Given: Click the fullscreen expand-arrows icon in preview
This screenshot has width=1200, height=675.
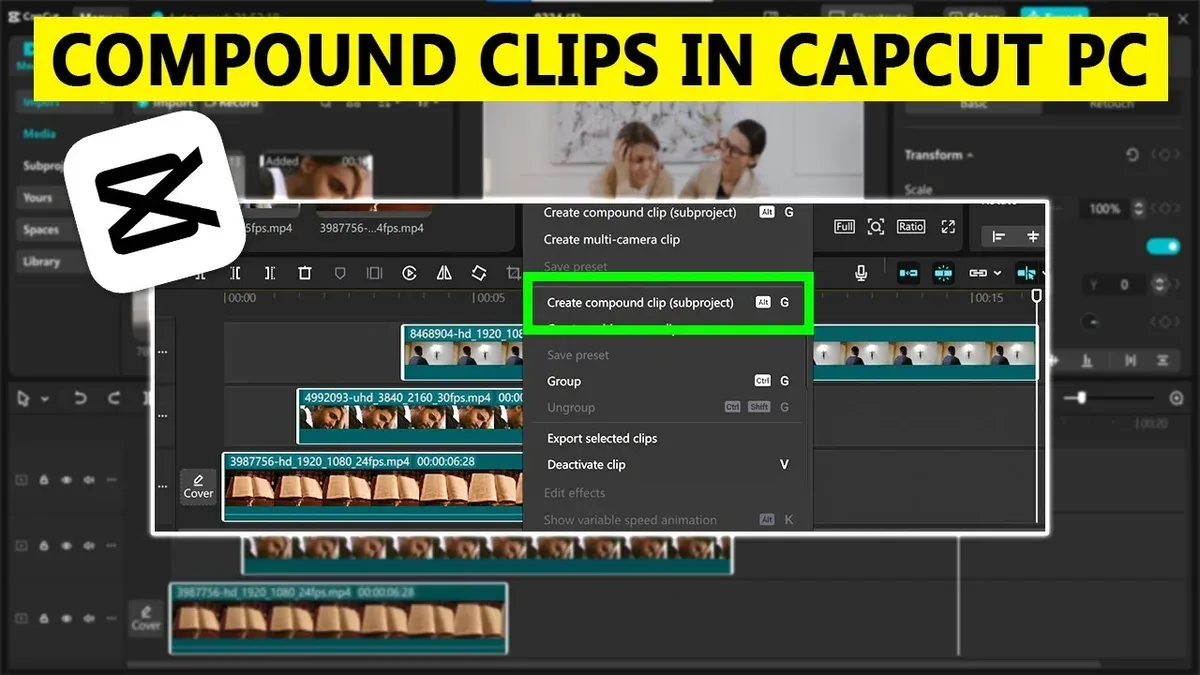Looking at the screenshot, I should click(948, 227).
